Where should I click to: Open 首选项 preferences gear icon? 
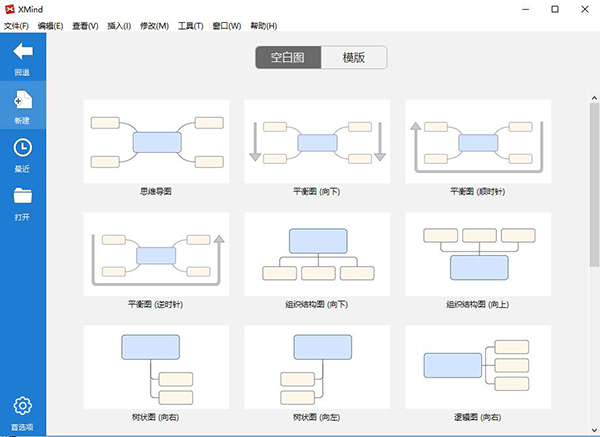tap(23, 406)
